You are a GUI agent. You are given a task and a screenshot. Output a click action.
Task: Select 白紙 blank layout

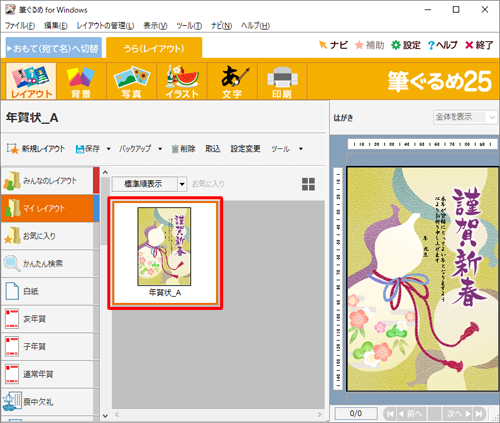point(47,291)
